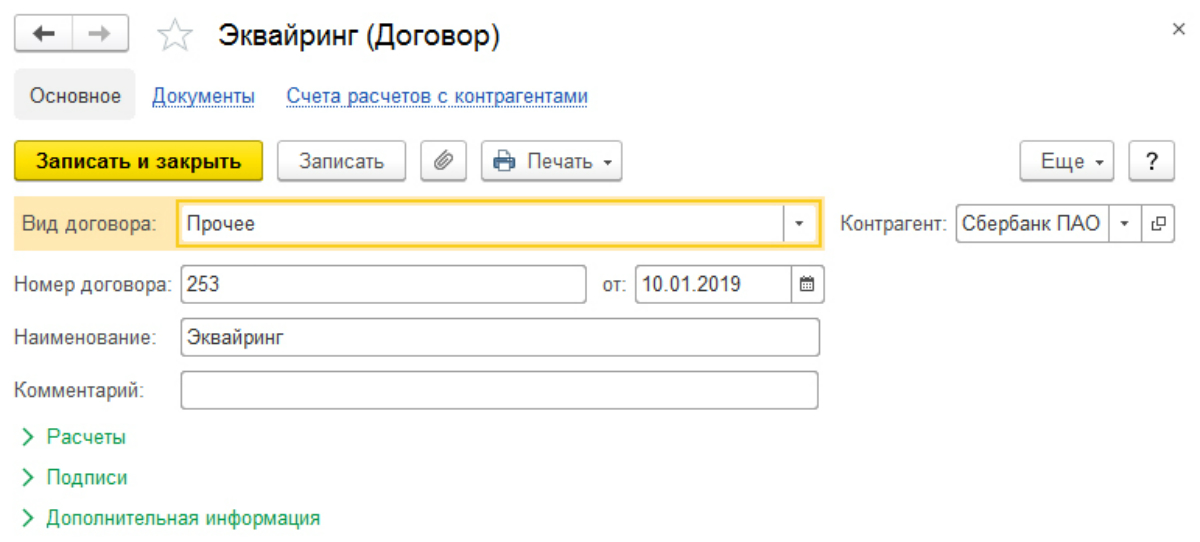Open attached files via paperclip icon

[x=443, y=161]
